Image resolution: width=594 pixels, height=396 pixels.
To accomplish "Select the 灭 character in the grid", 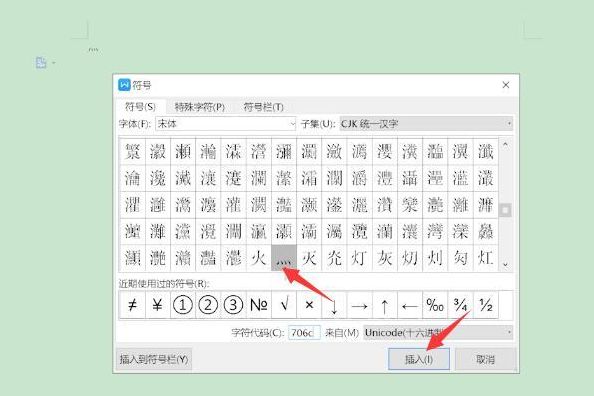I will pyautogui.click(x=309, y=258).
